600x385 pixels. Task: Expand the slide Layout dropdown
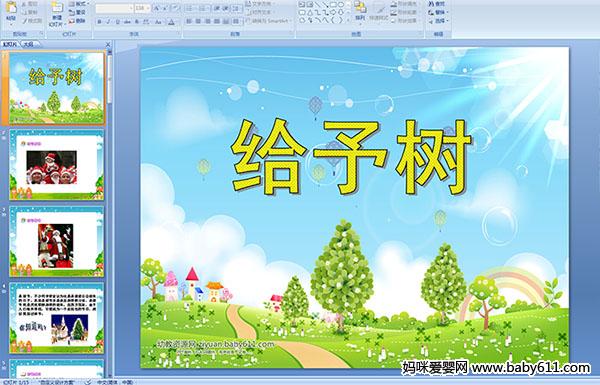[79, 4]
